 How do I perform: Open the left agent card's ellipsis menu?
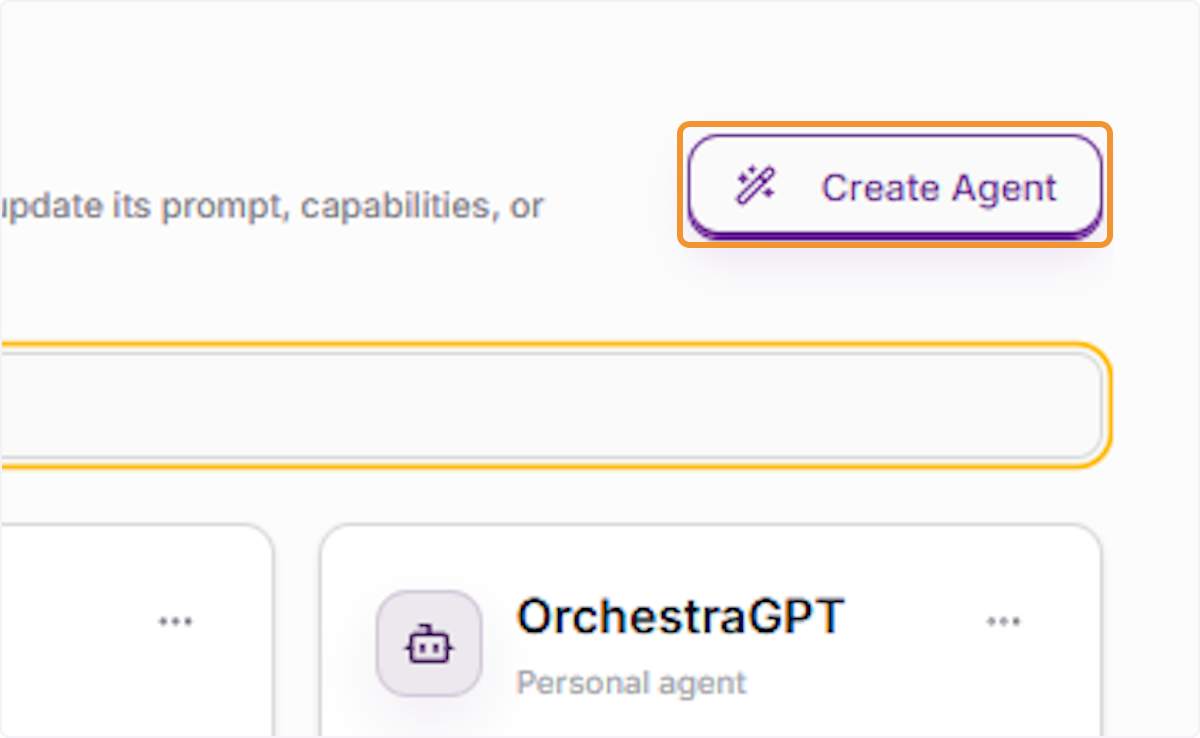[175, 622]
